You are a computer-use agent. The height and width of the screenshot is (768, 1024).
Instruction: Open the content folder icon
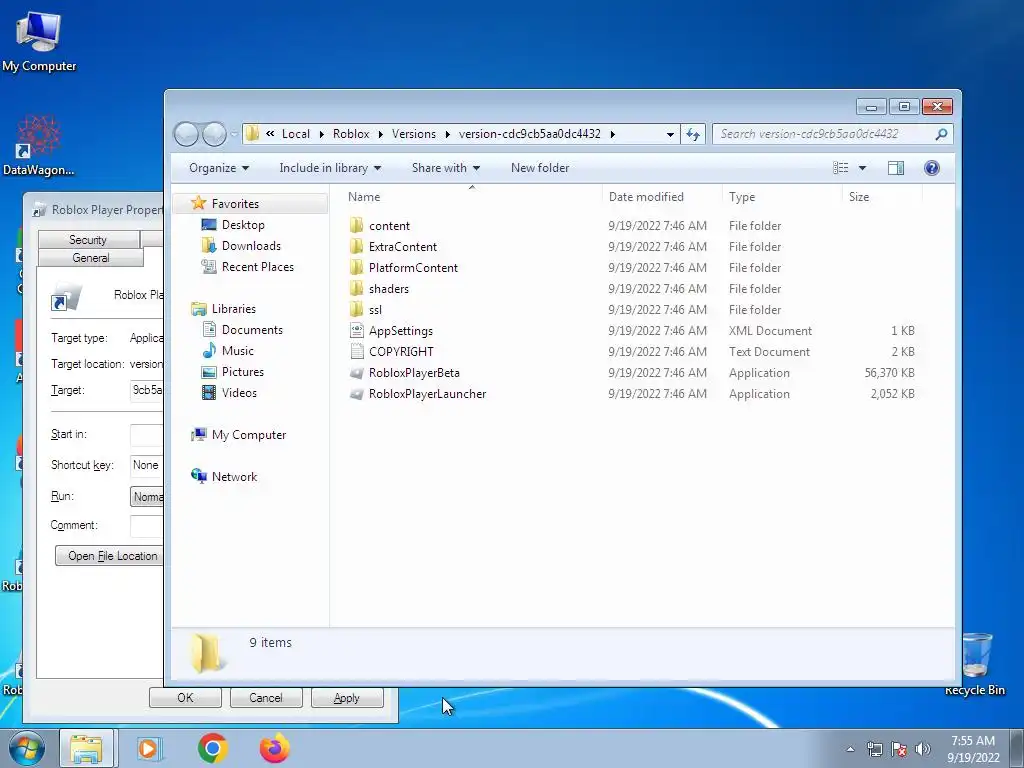click(x=357, y=225)
